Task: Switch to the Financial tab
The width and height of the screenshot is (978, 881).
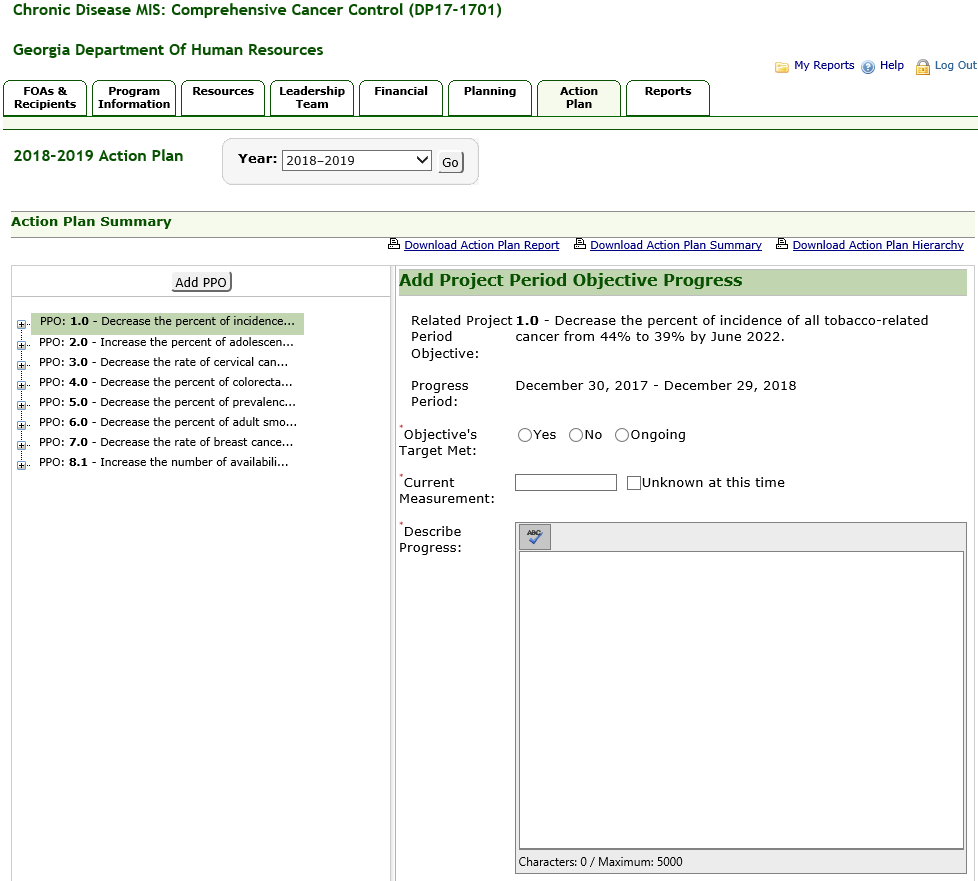Action: 401,98
